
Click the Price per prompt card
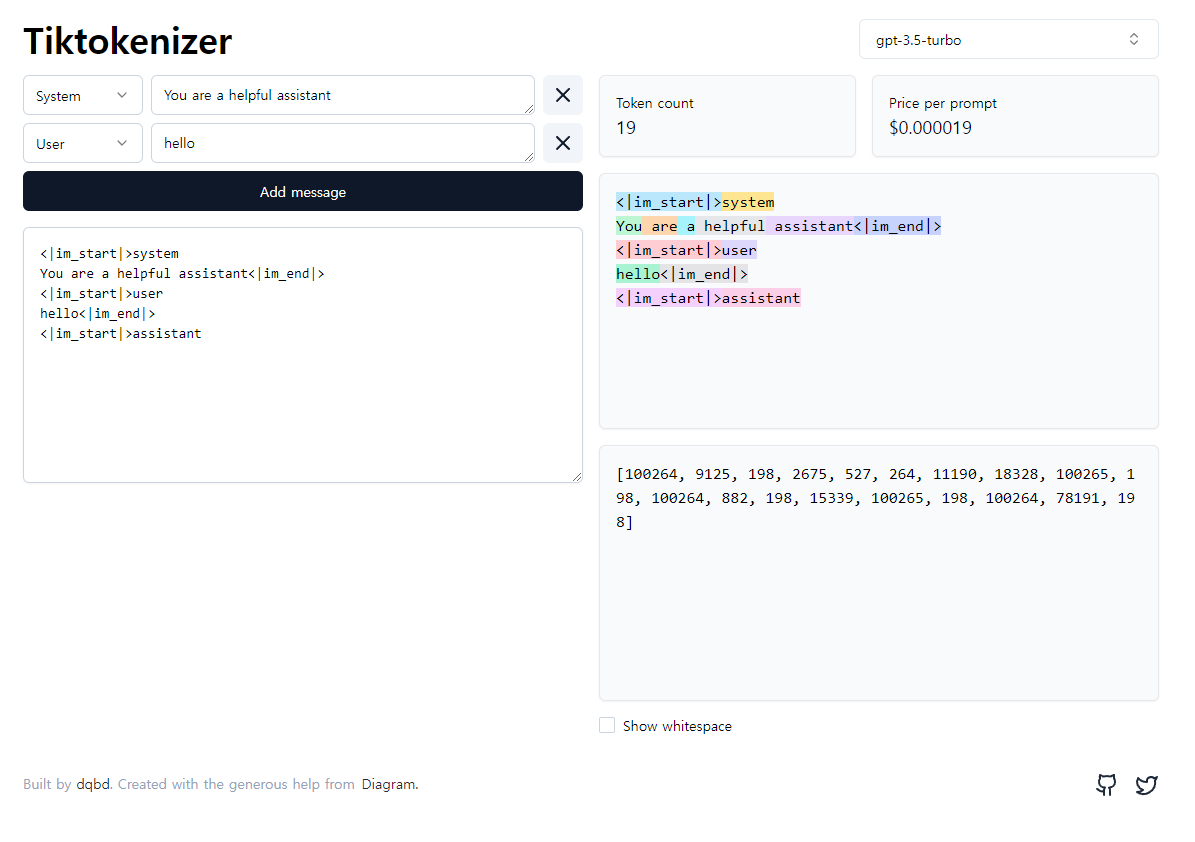pos(1014,116)
